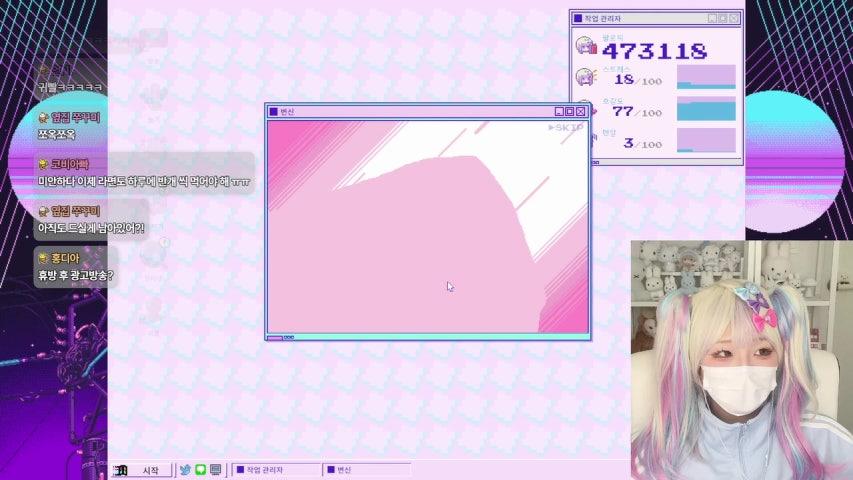Viewport: 853px width, 480px height.
Task: Click the follower number 473118
Action: [x=654, y=50]
